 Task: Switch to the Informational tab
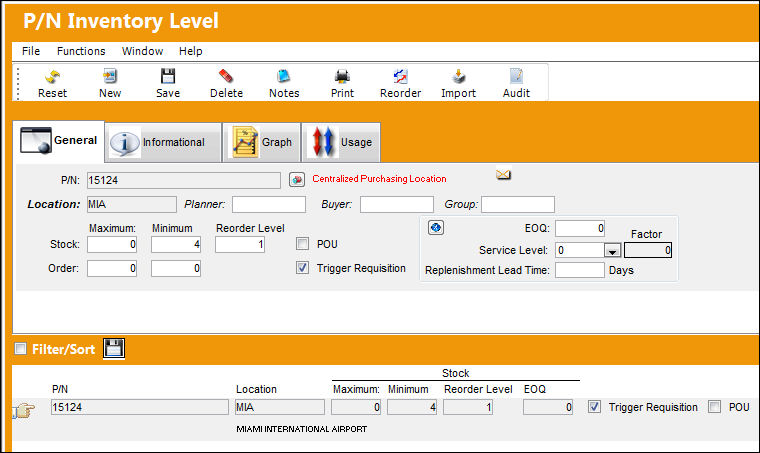point(163,142)
